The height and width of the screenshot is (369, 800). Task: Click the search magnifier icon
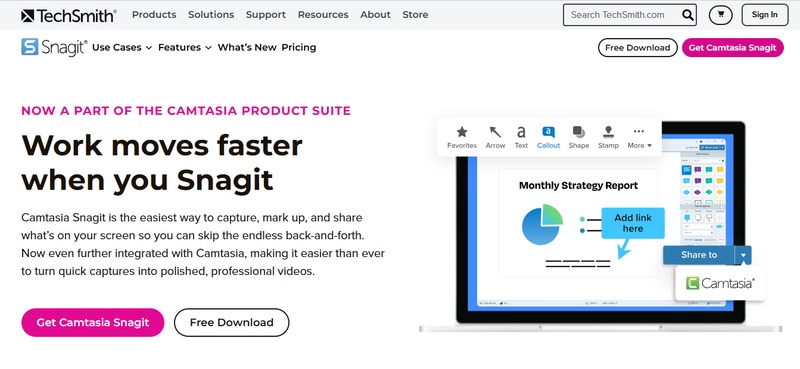coord(687,15)
